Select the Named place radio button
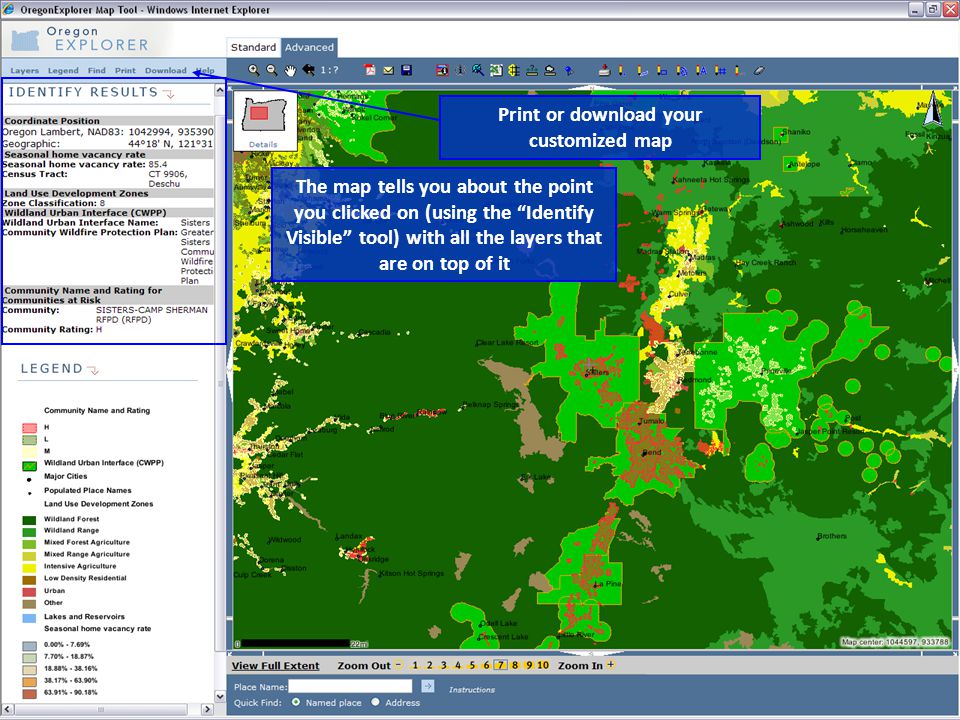Screen dimensions: 960x720 tap(296, 702)
